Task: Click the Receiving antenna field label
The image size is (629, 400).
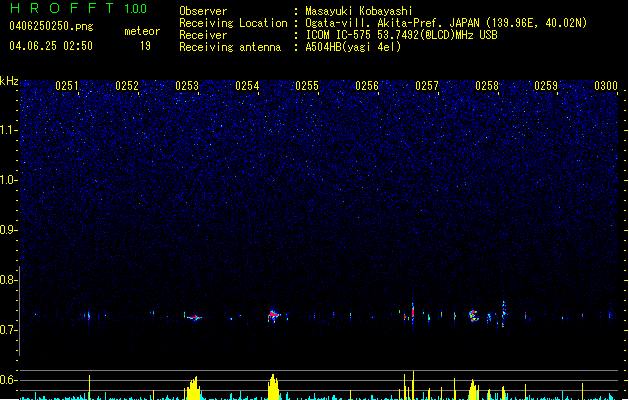Action: click(230, 47)
